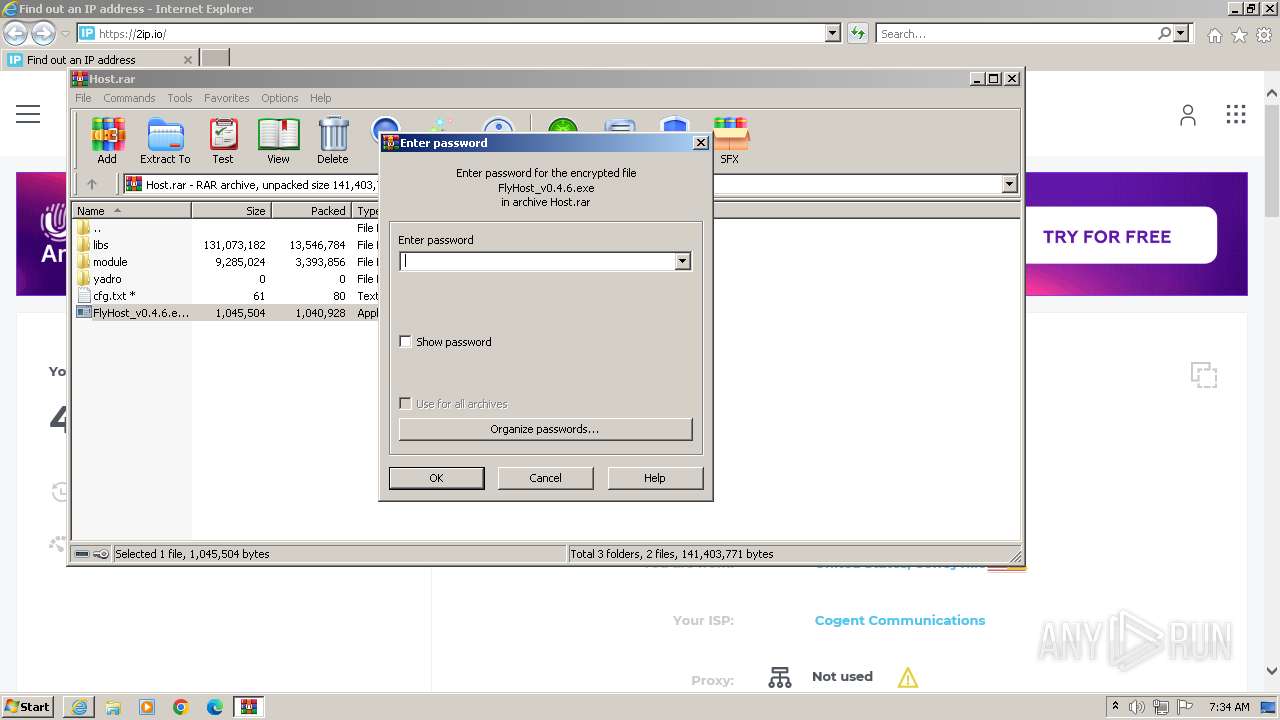Open a new IE tab
Image resolution: width=1280 pixels, height=720 pixels.
tap(215, 59)
